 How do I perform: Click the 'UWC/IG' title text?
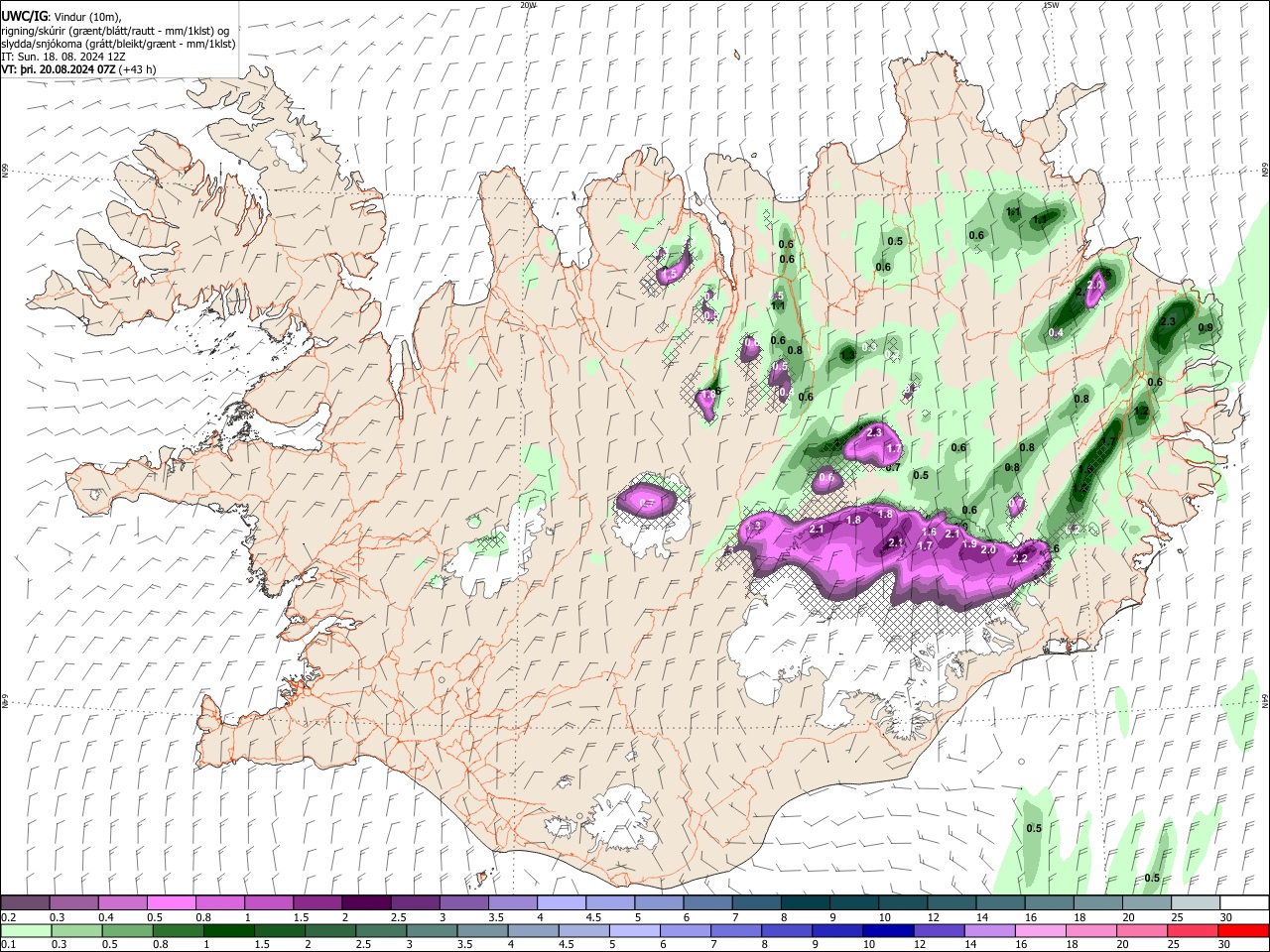coord(24,16)
